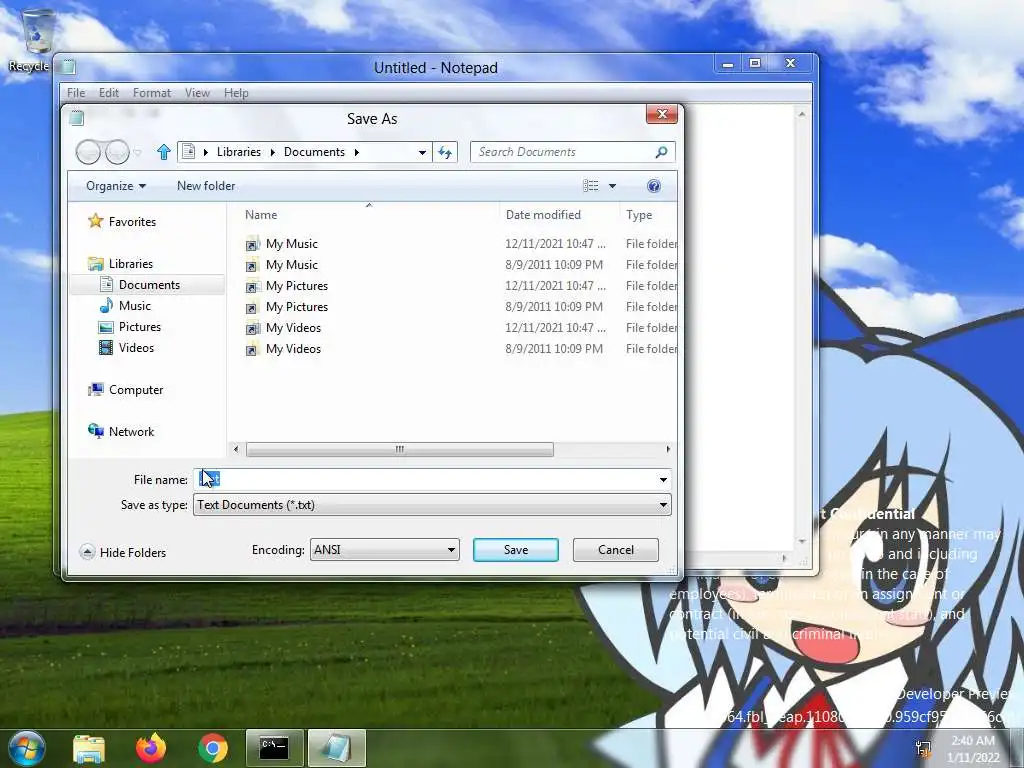Open Notepad Edit menu
The width and height of the screenshot is (1024, 768).
click(108, 93)
